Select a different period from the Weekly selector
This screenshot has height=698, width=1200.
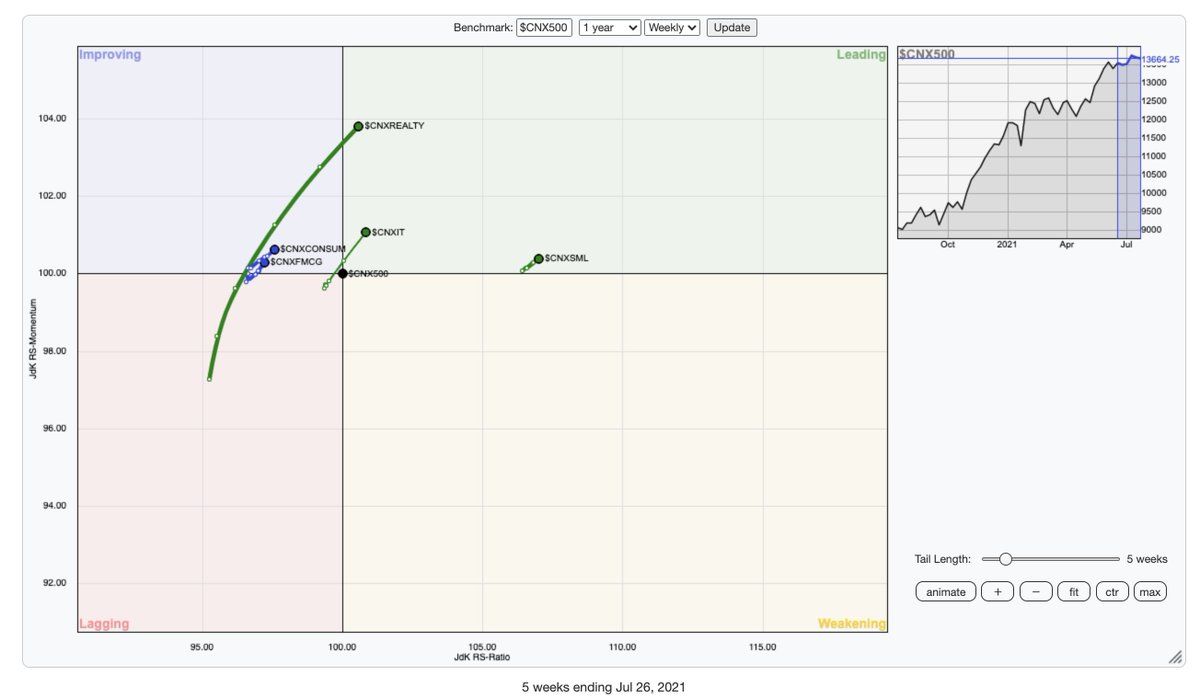pyautogui.click(x=671, y=27)
